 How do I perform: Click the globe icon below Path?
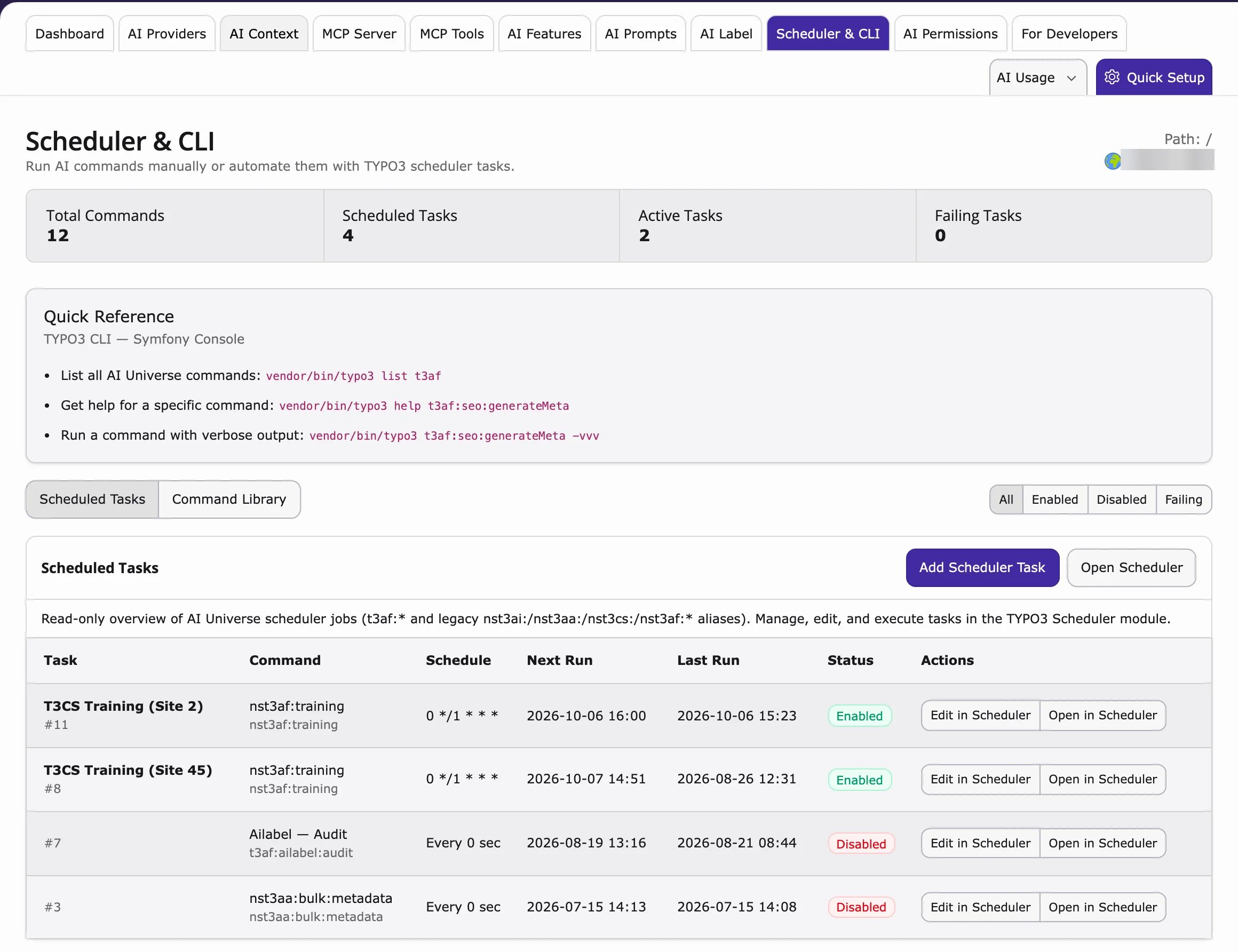[x=1112, y=161]
